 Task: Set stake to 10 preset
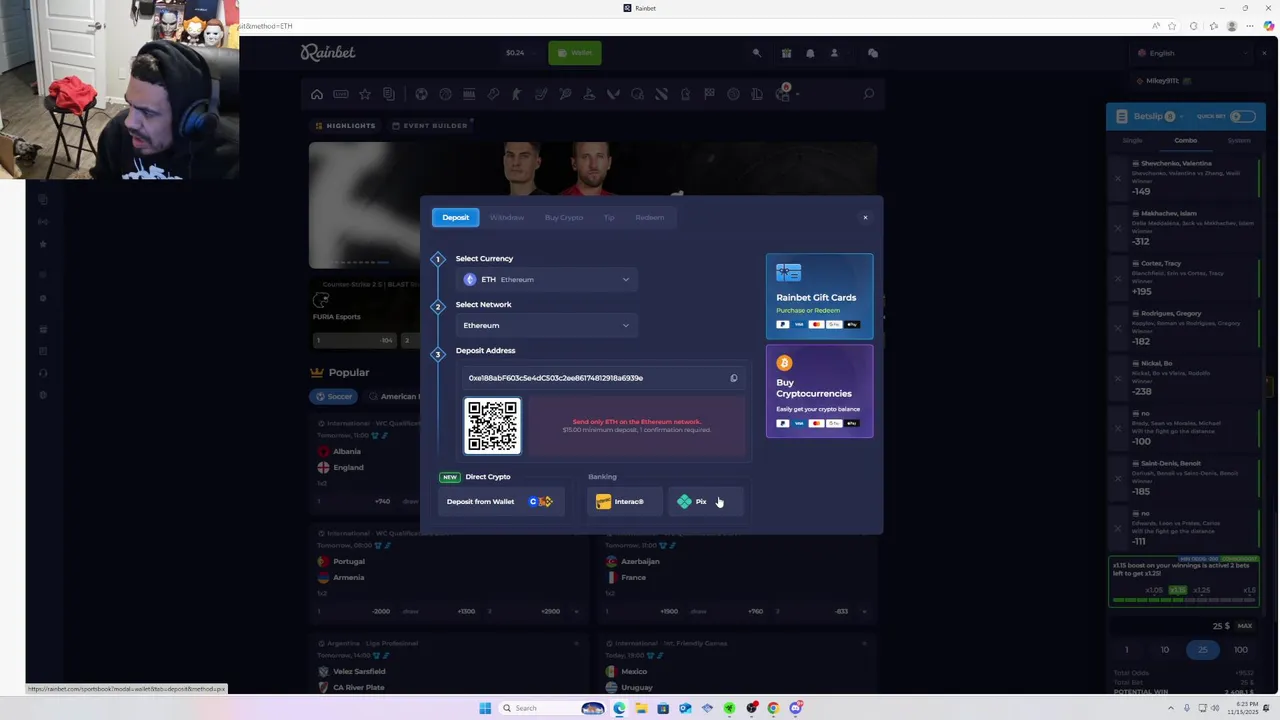(x=1164, y=650)
